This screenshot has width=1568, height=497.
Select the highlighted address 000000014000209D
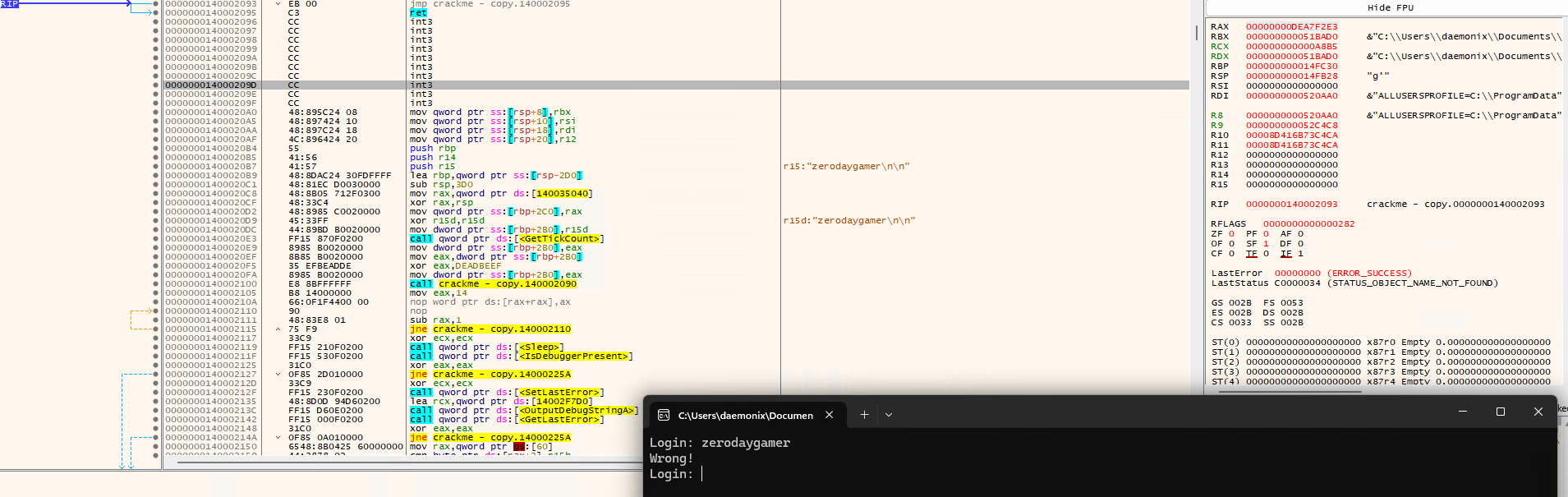[211, 85]
